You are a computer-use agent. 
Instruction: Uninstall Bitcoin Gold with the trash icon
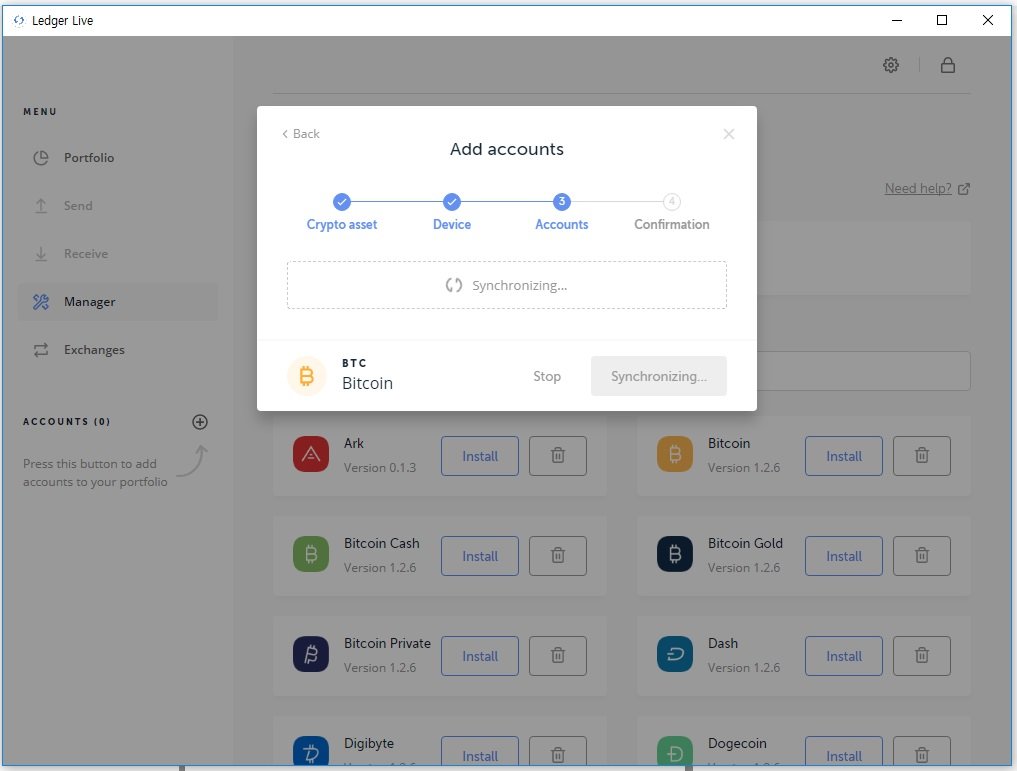922,556
